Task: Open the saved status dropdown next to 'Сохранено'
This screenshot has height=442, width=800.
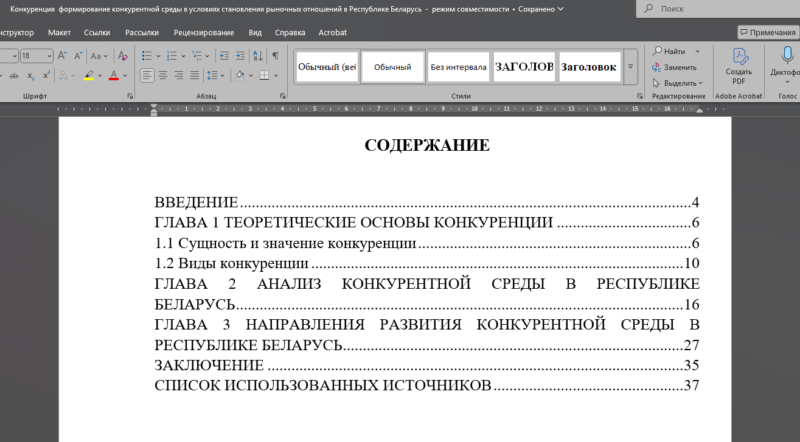Action: click(x=561, y=9)
